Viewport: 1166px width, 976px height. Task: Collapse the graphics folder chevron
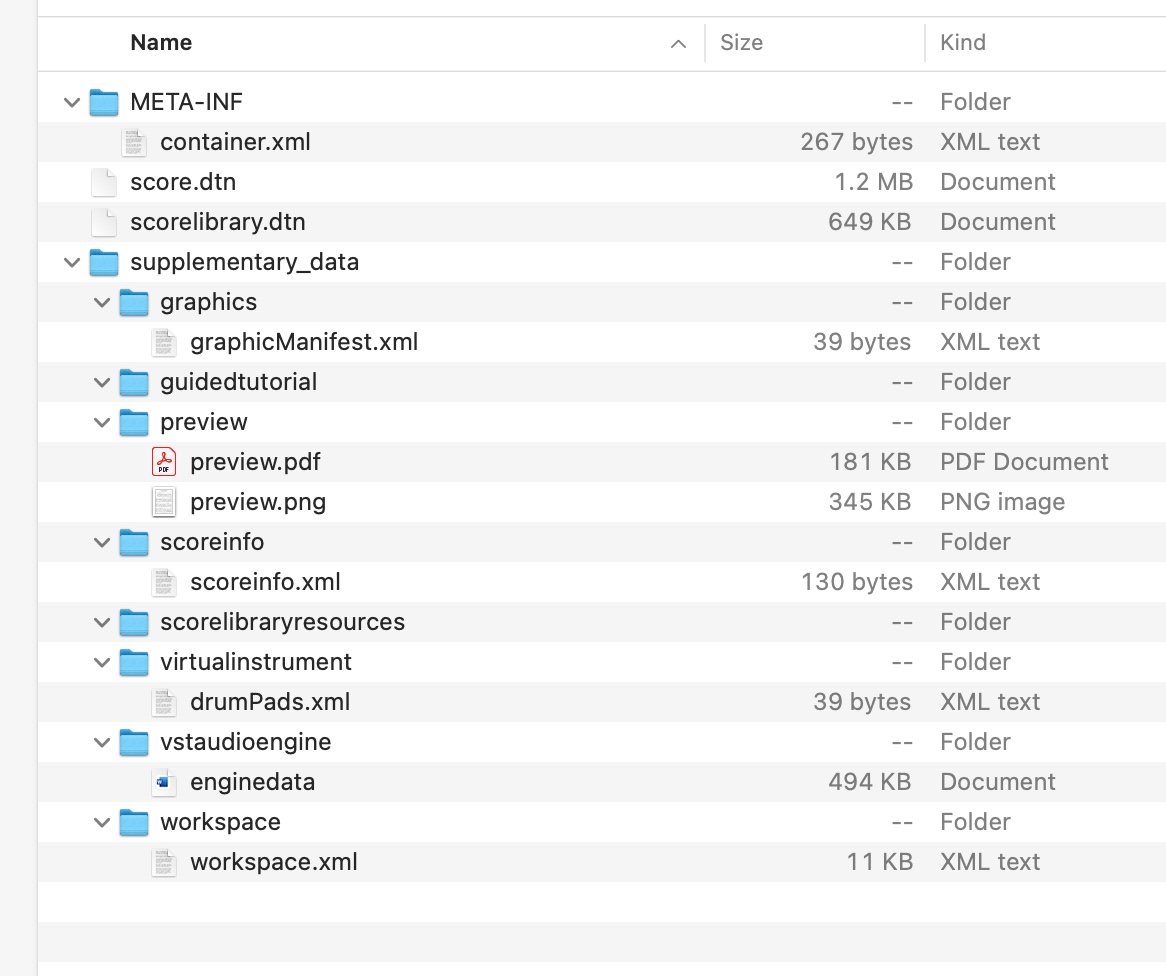[102, 302]
